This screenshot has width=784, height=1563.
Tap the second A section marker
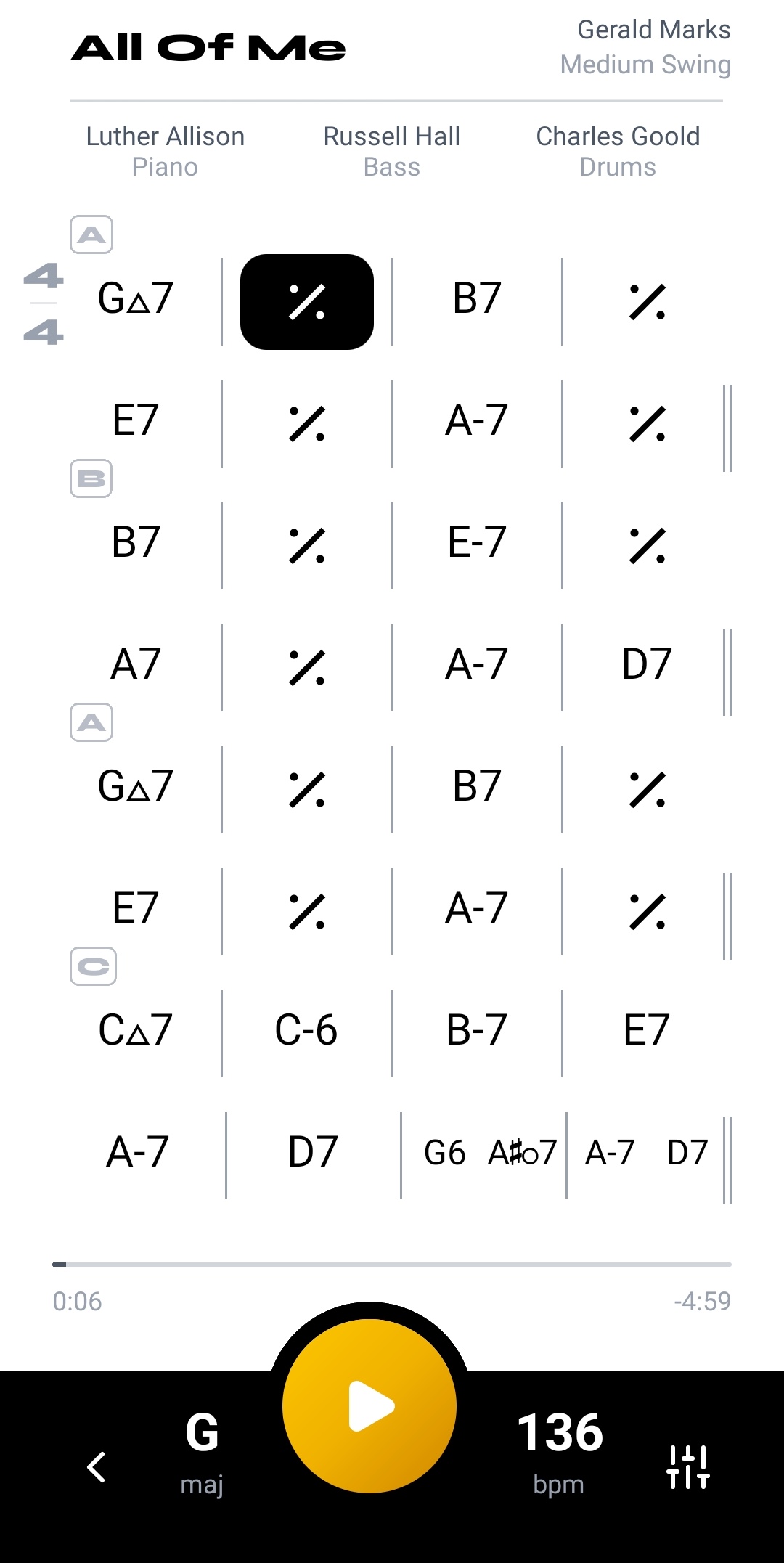[91, 722]
